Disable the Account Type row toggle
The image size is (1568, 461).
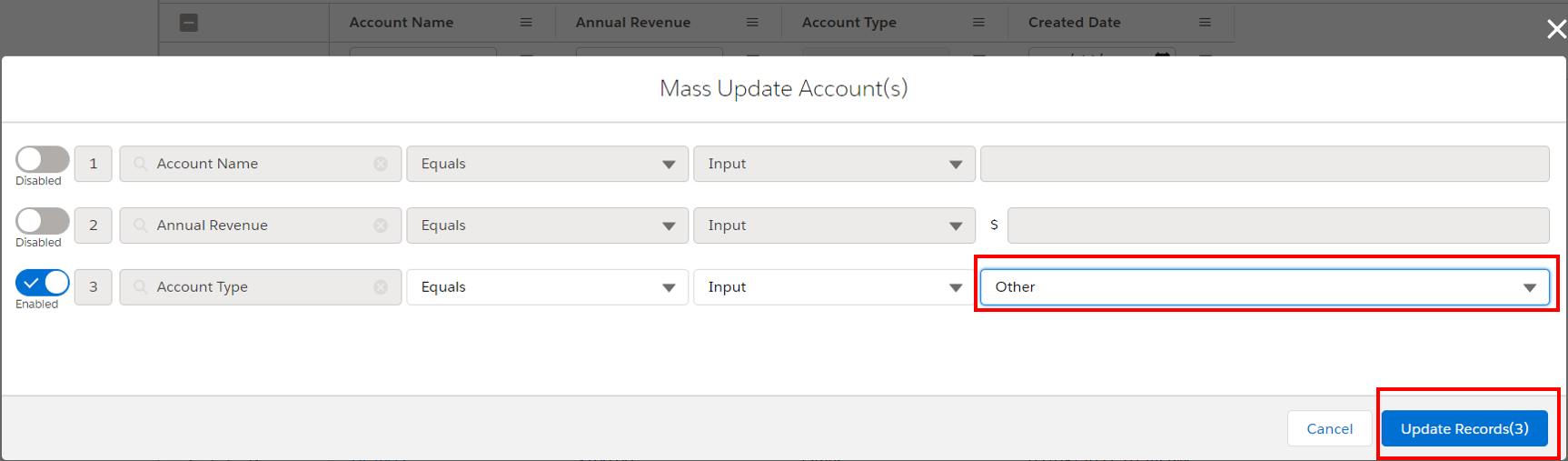click(x=43, y=283)
